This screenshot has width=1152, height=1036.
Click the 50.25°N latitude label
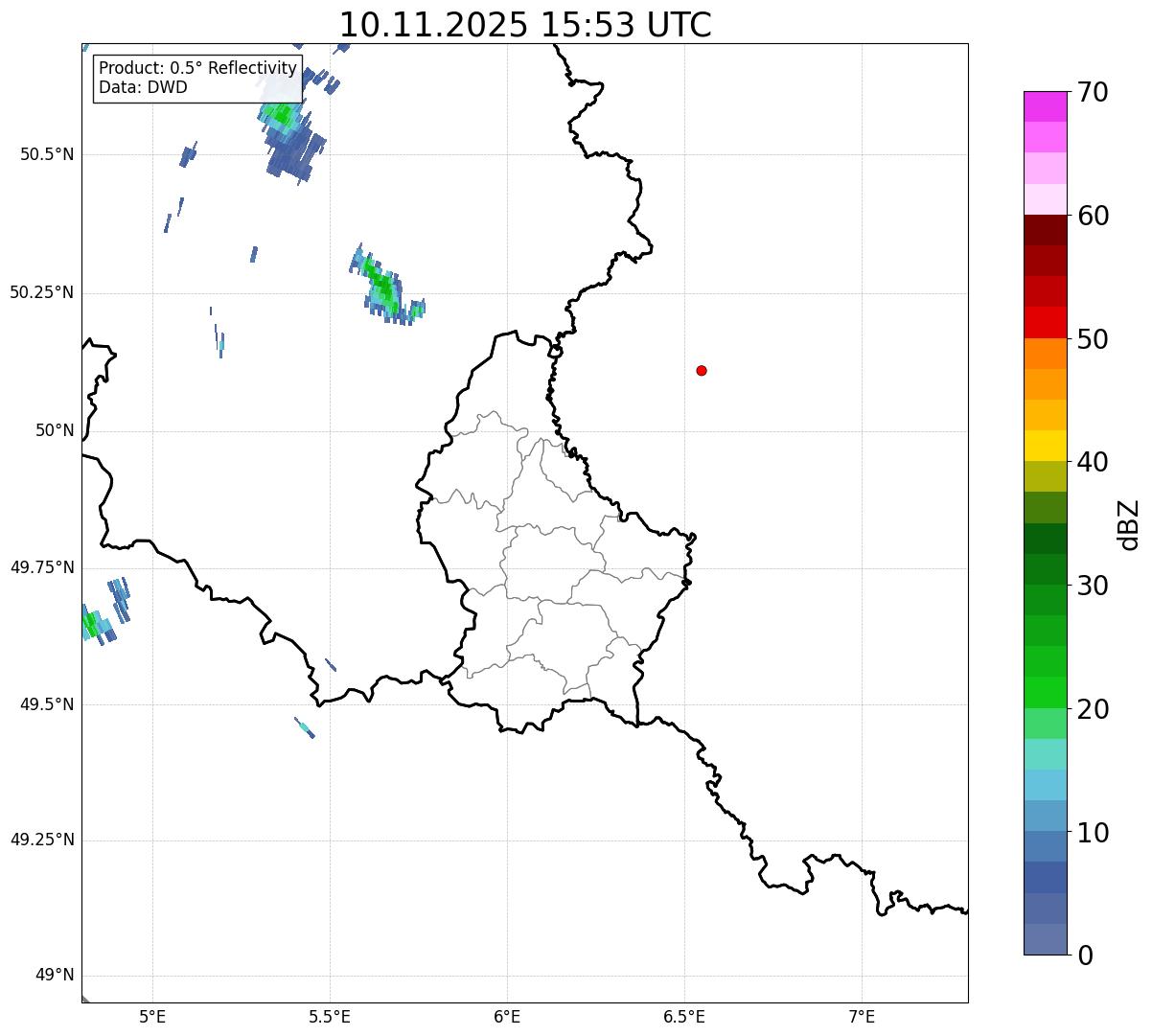point(42,292)
